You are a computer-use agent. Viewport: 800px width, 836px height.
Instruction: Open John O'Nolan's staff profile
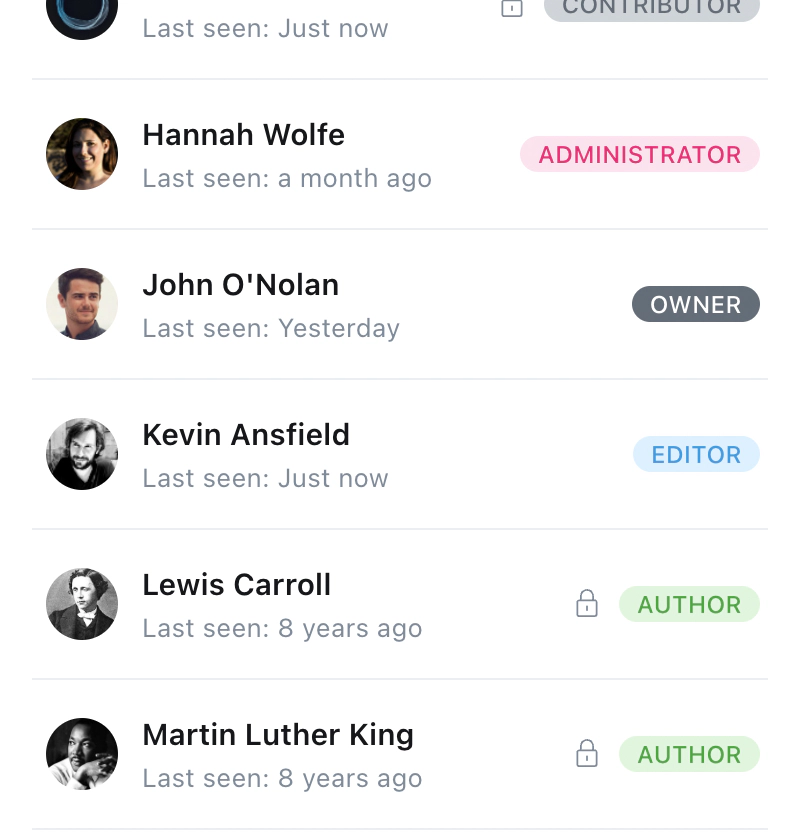[x=240, y=284]
